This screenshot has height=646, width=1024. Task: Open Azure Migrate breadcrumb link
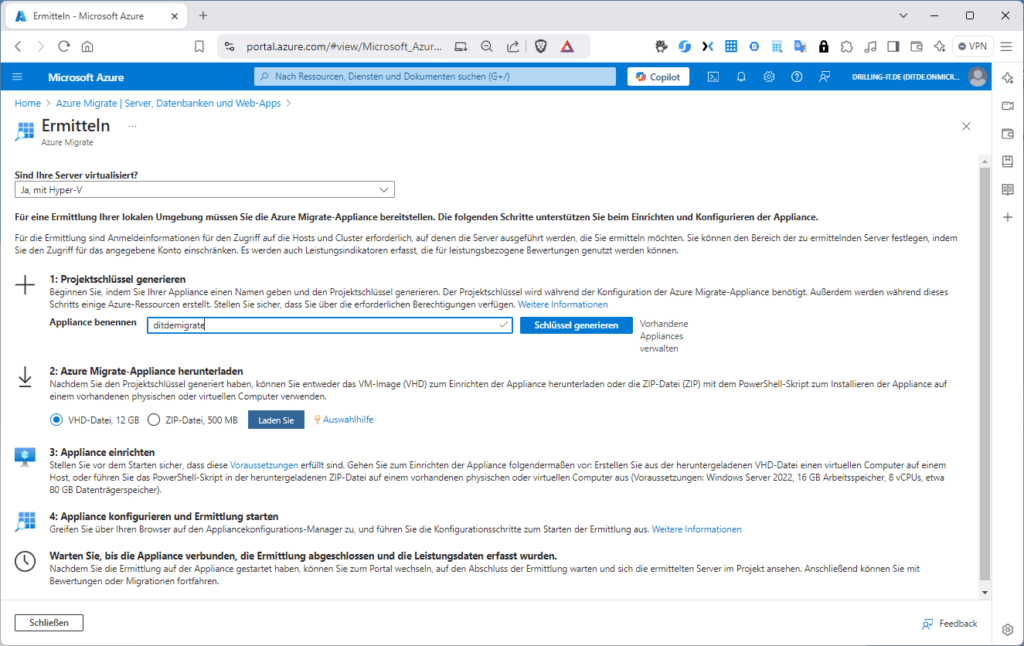tap(168, 103)
